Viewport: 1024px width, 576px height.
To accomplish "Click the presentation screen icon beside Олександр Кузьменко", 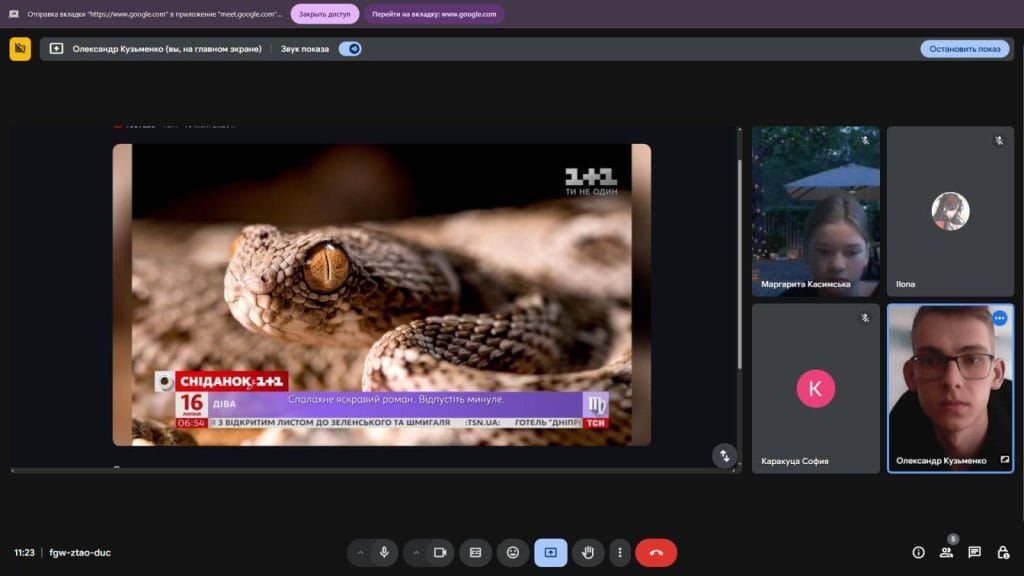I will (x=56, y=49).
